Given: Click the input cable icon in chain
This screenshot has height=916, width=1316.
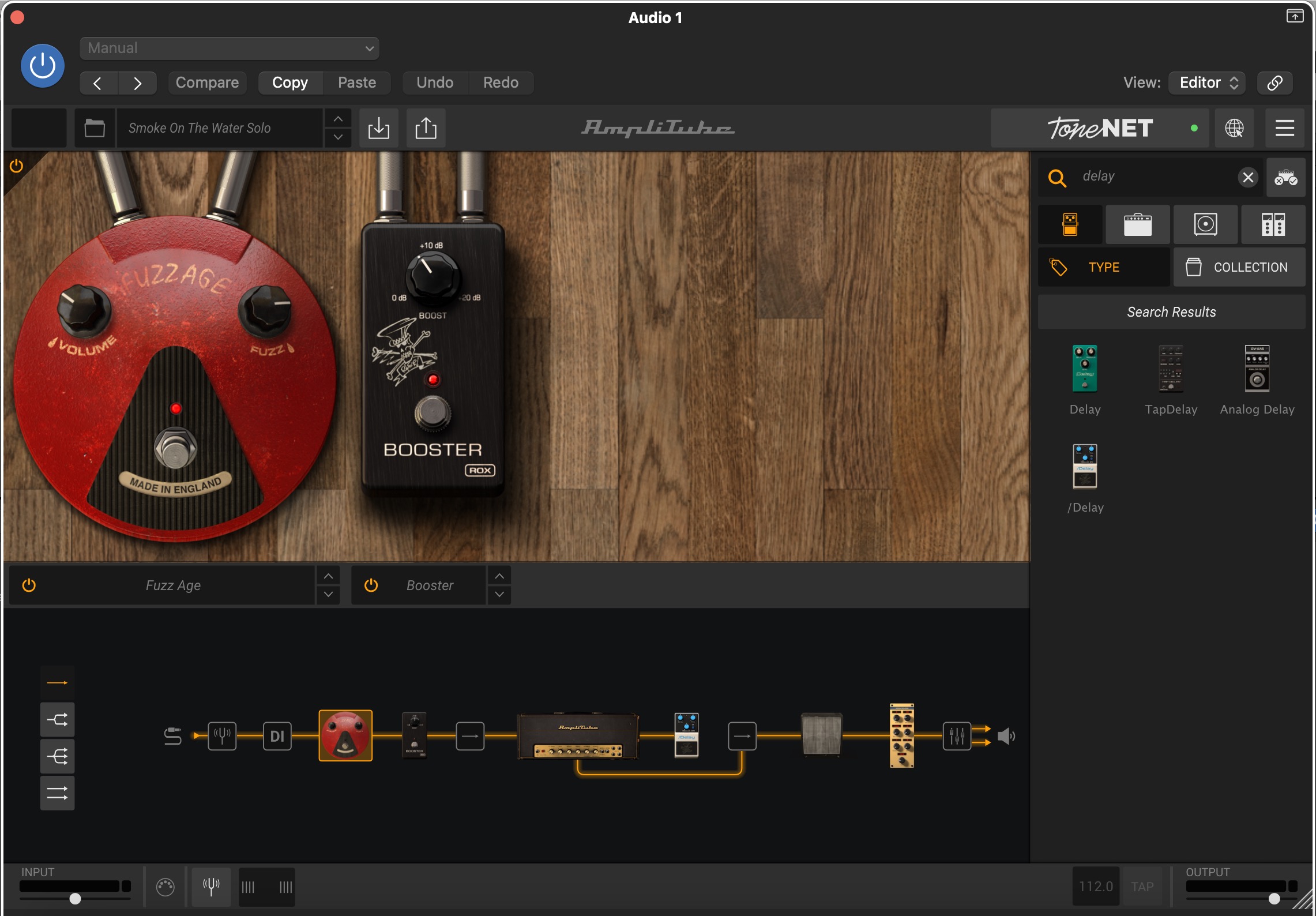Looking at the screenshot, I should [172, 736].
